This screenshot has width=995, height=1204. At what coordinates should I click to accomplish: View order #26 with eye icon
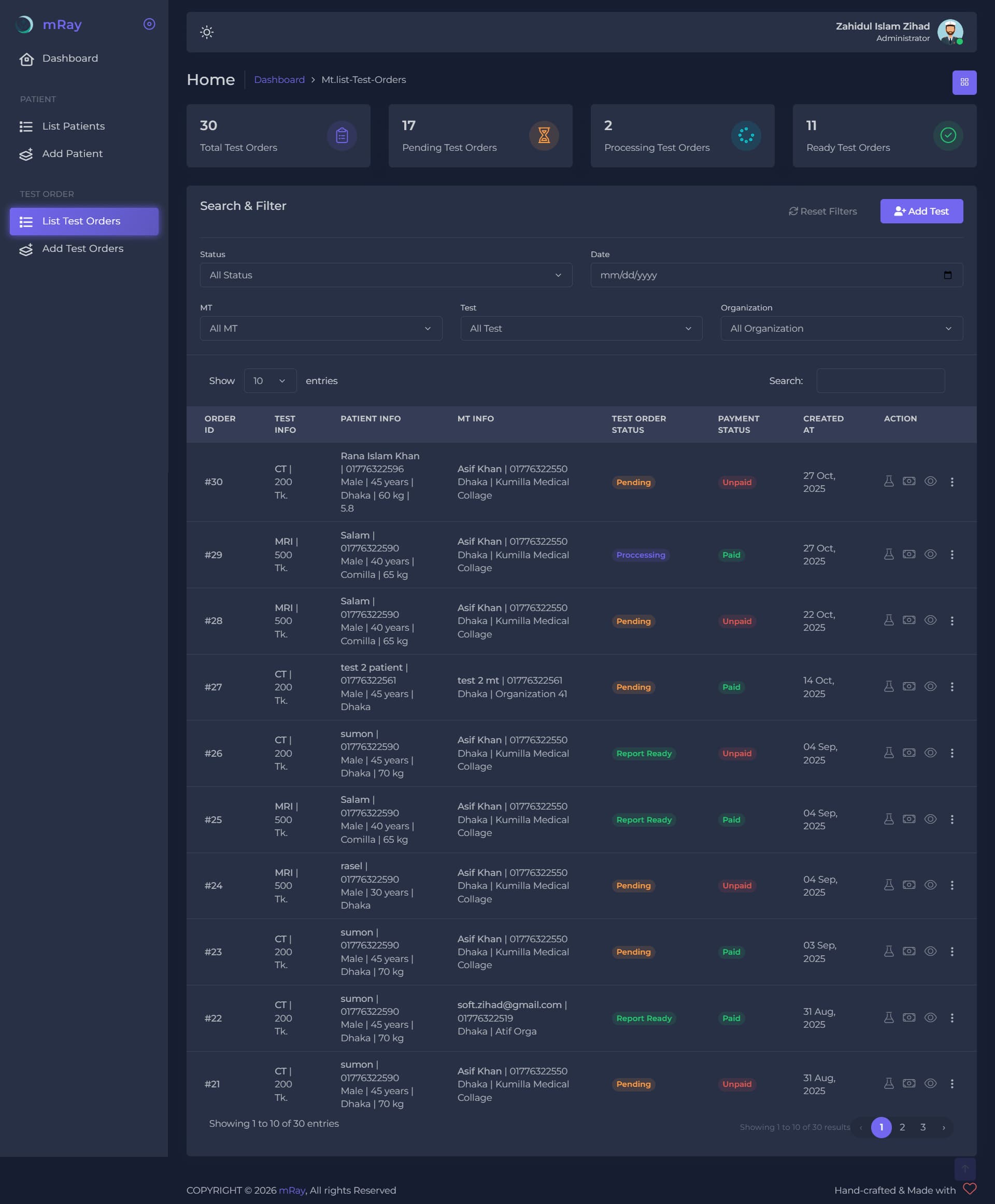[x=930, y=753]
